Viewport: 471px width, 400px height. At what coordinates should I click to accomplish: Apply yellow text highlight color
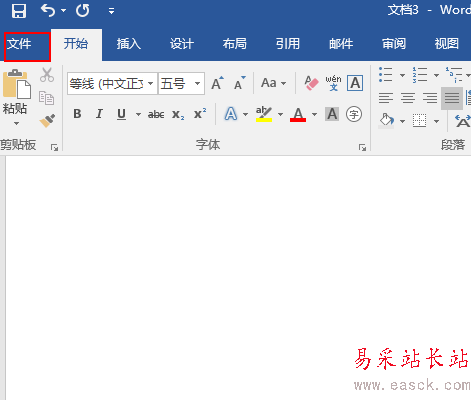[x=264, y=114]
